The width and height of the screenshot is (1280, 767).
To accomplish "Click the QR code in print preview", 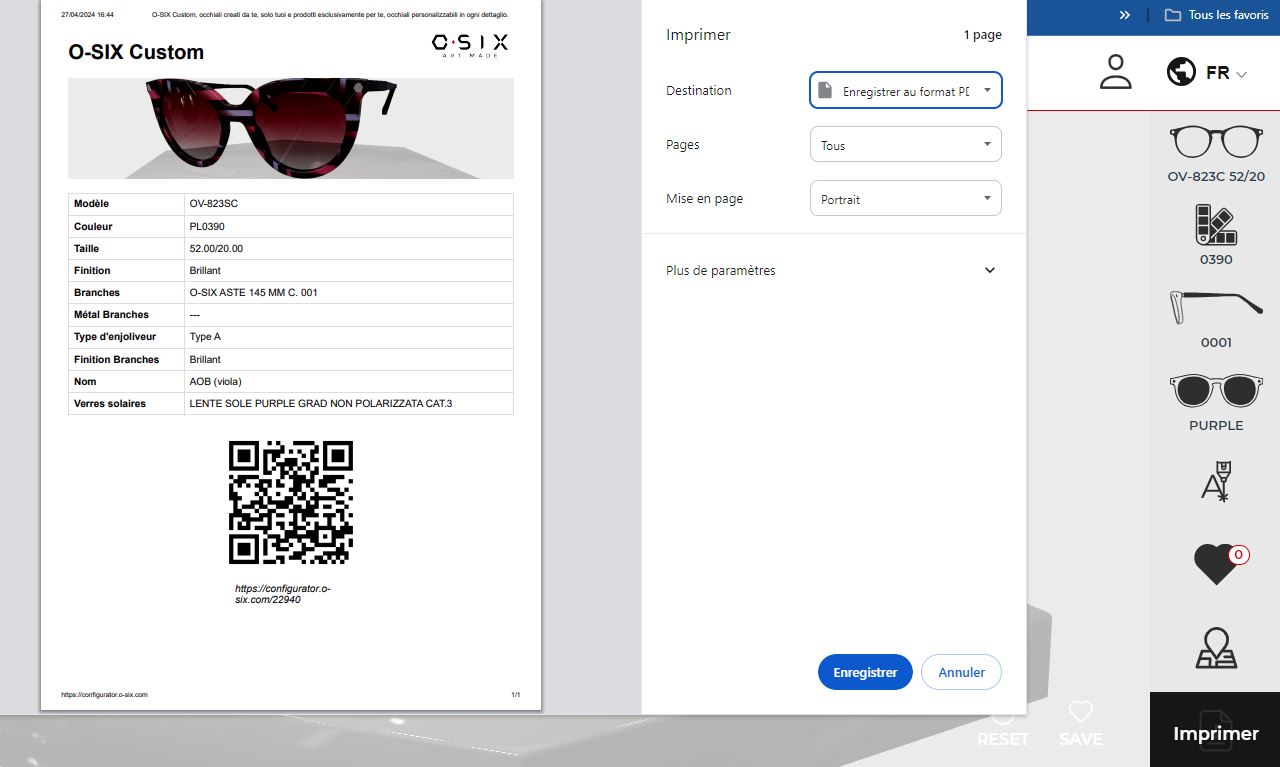I will (291, 503).
